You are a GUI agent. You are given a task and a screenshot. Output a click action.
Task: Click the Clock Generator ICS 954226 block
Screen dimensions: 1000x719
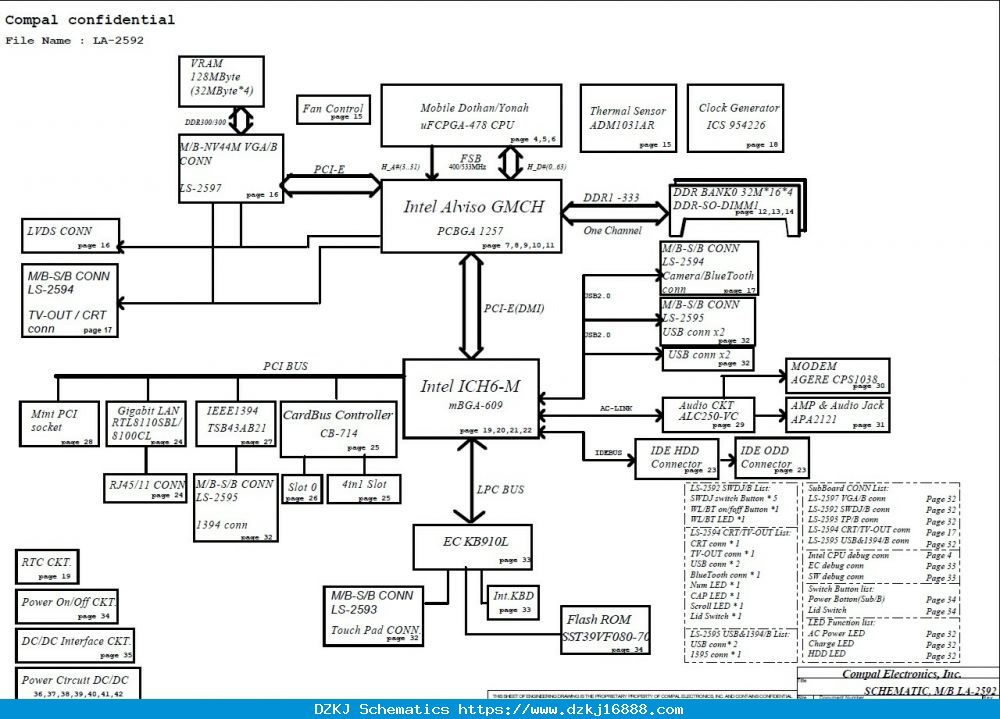pyautogui.click(x=735, y=118)
